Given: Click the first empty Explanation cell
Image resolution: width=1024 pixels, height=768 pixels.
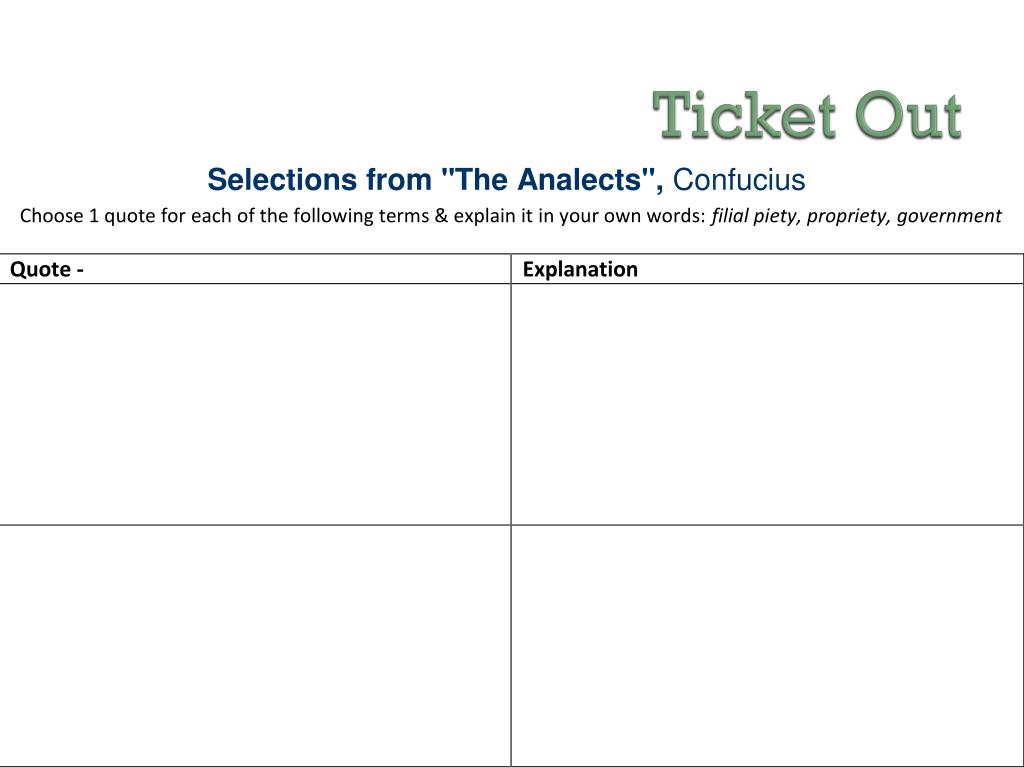Looking at the screenshot, I should coord(767,404).
